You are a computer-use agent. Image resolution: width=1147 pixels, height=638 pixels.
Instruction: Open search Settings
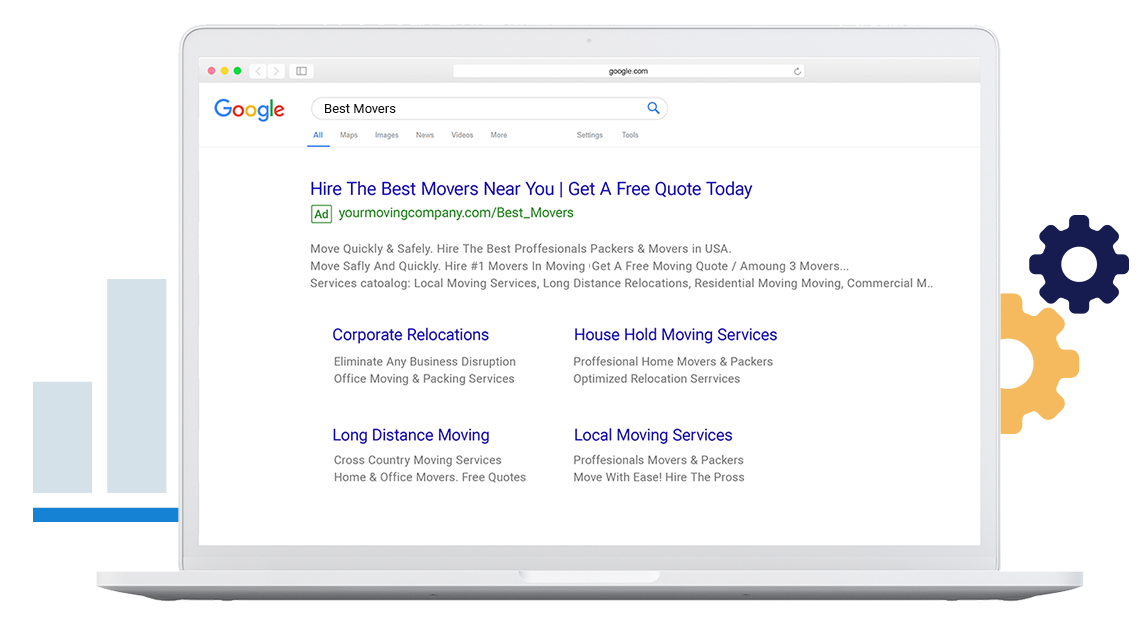(590, 135)
